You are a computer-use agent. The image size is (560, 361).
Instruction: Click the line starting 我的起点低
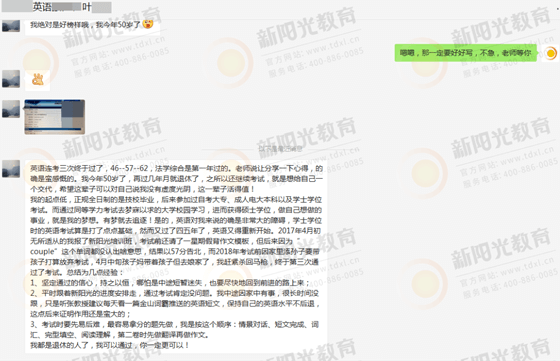176,200
